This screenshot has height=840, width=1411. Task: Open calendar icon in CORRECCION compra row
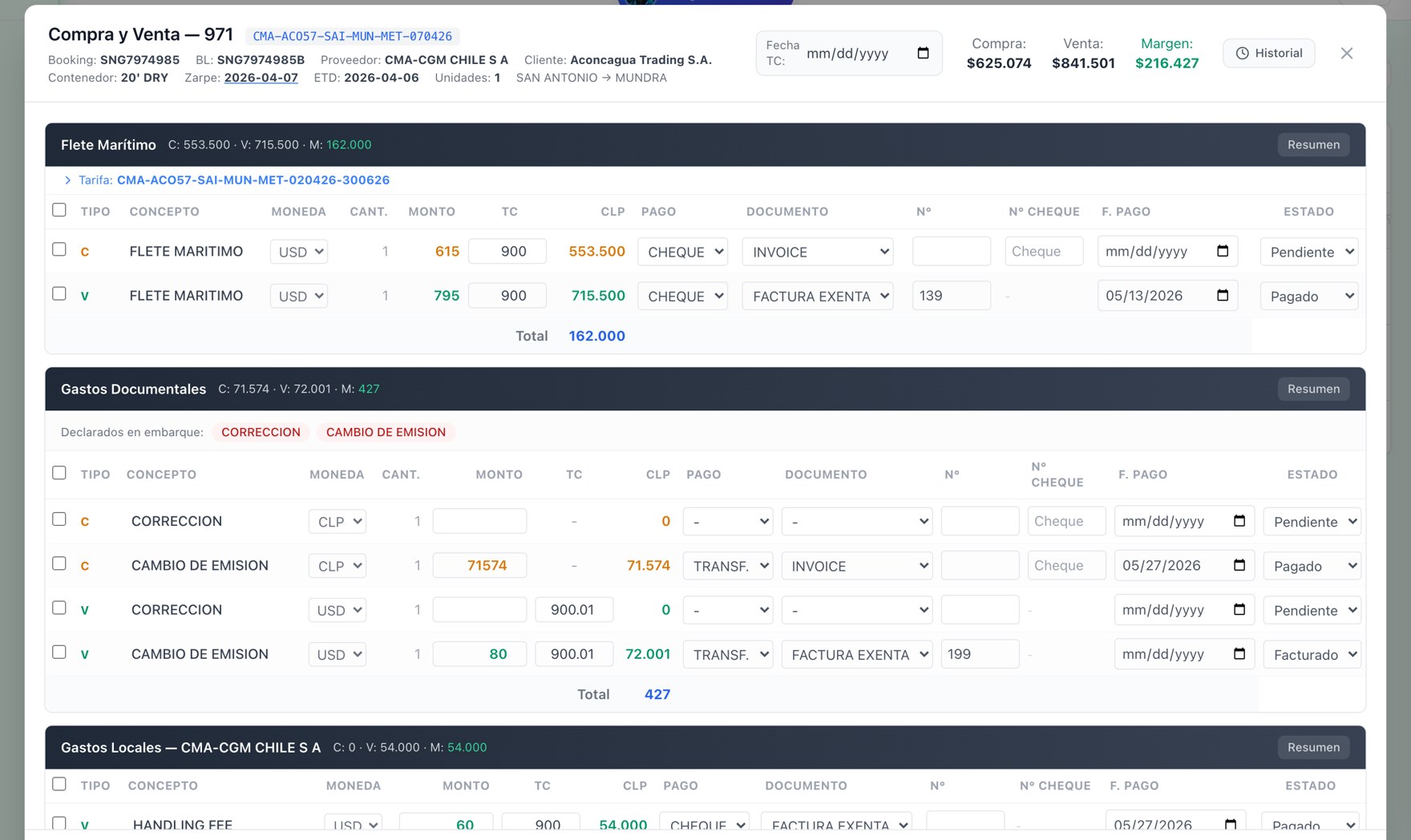(1239, 521)
